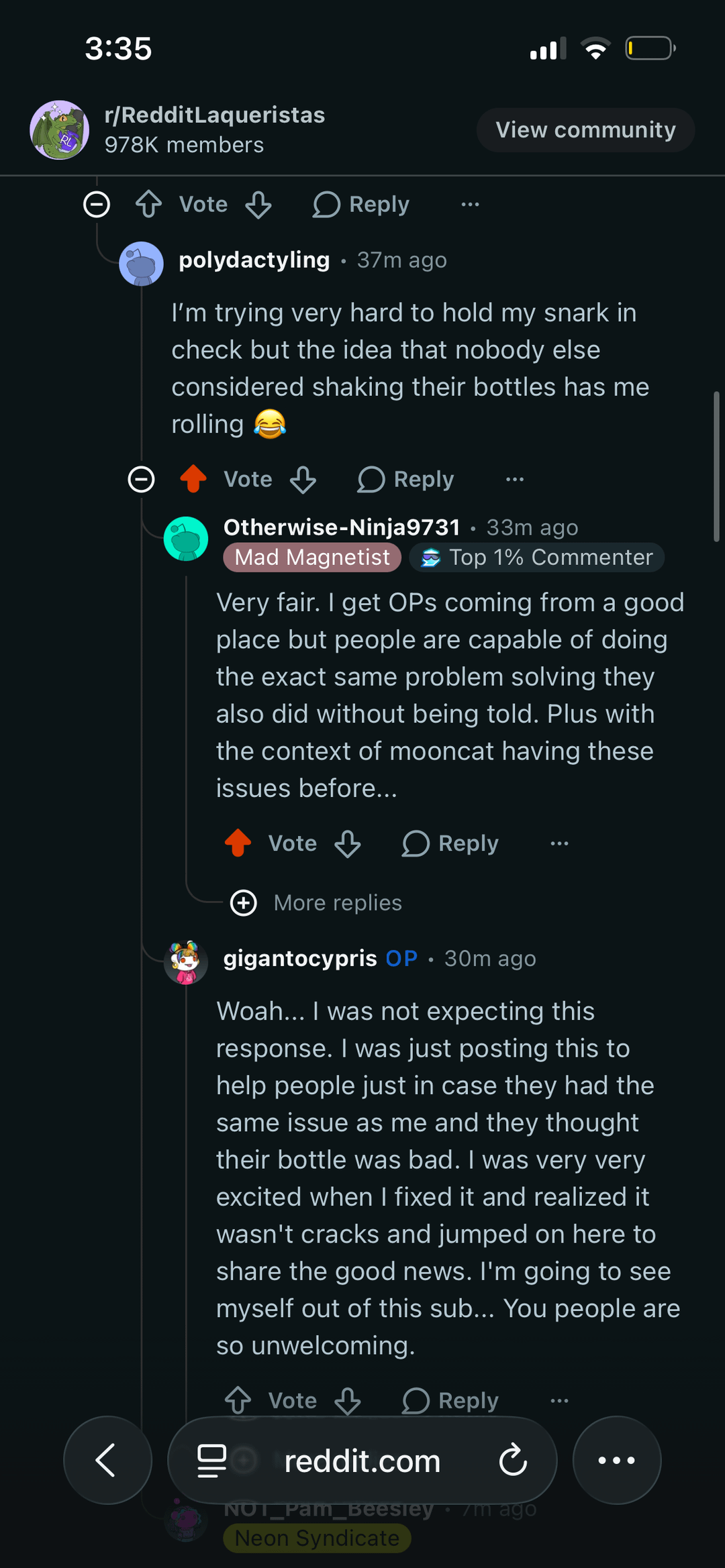Open the browser's three-dot menu
725x1568 pixels.
[x=616, y=1461]
